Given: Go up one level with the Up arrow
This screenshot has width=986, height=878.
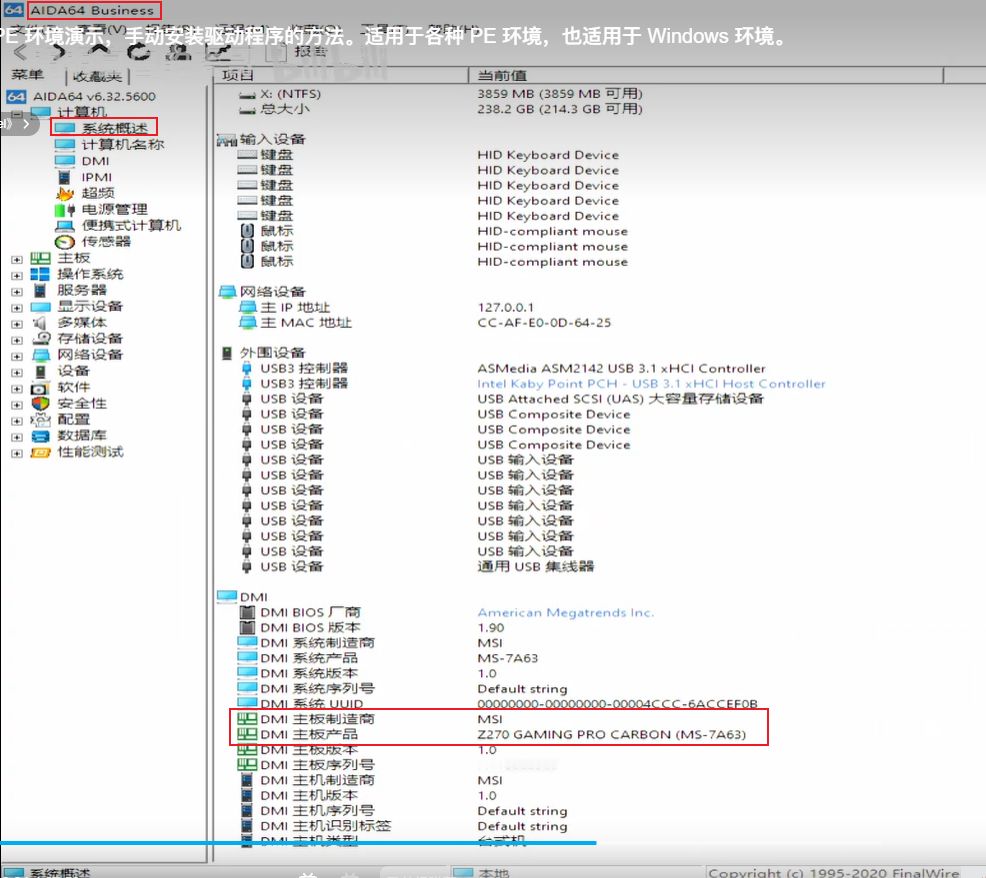Looking at the screenshot, I should [x=99, y=52].
